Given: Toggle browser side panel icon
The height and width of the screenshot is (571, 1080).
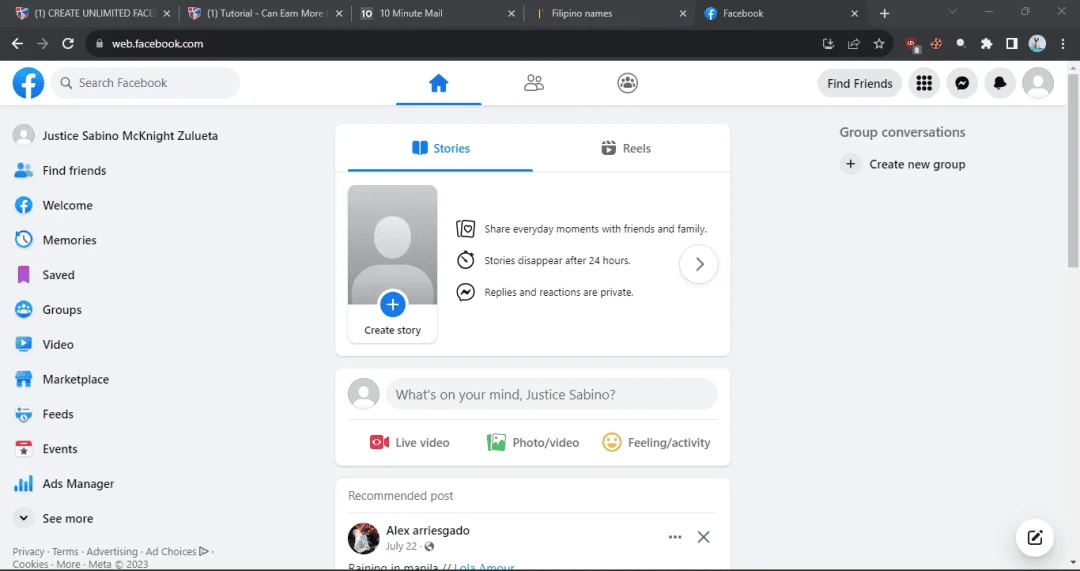Looking at the screenshot, I should (1012, 43).
